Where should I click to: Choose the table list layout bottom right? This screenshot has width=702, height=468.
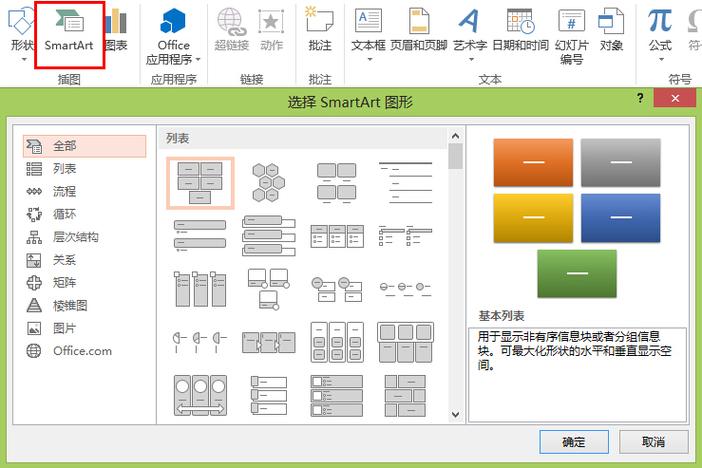tap(405, 395)
